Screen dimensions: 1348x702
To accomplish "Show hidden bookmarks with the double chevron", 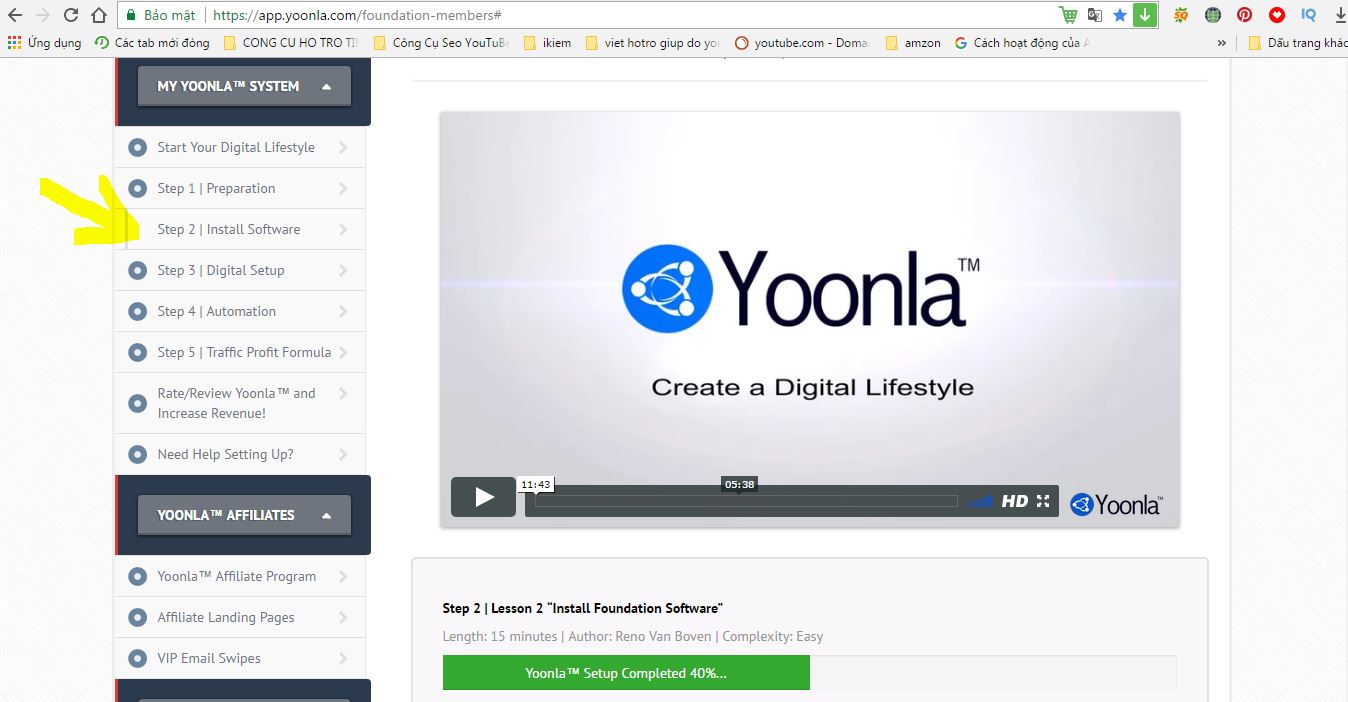I will [x=1221, y=43].
